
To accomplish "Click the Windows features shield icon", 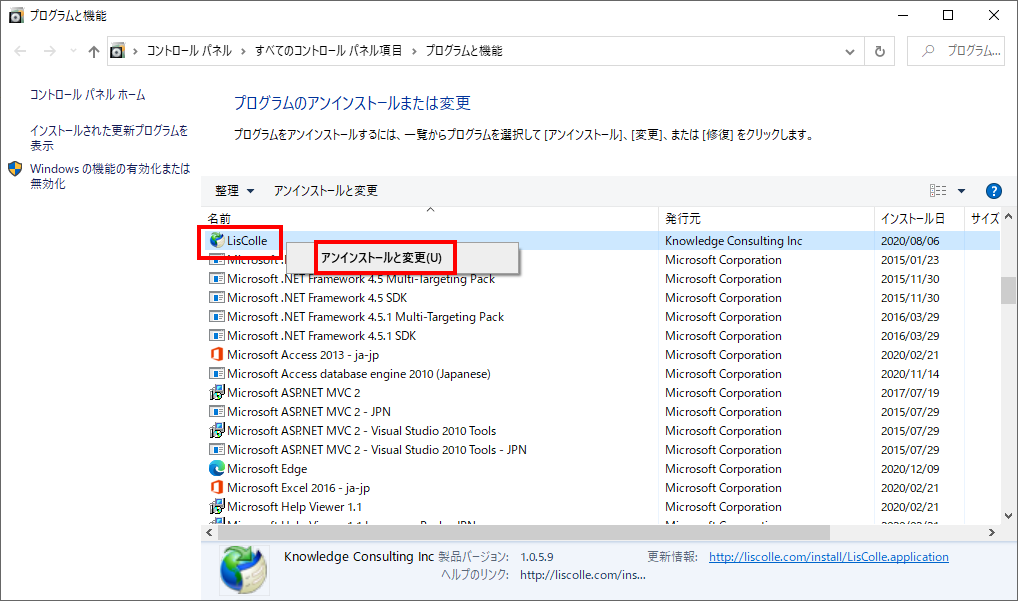I will coord(16,169).
